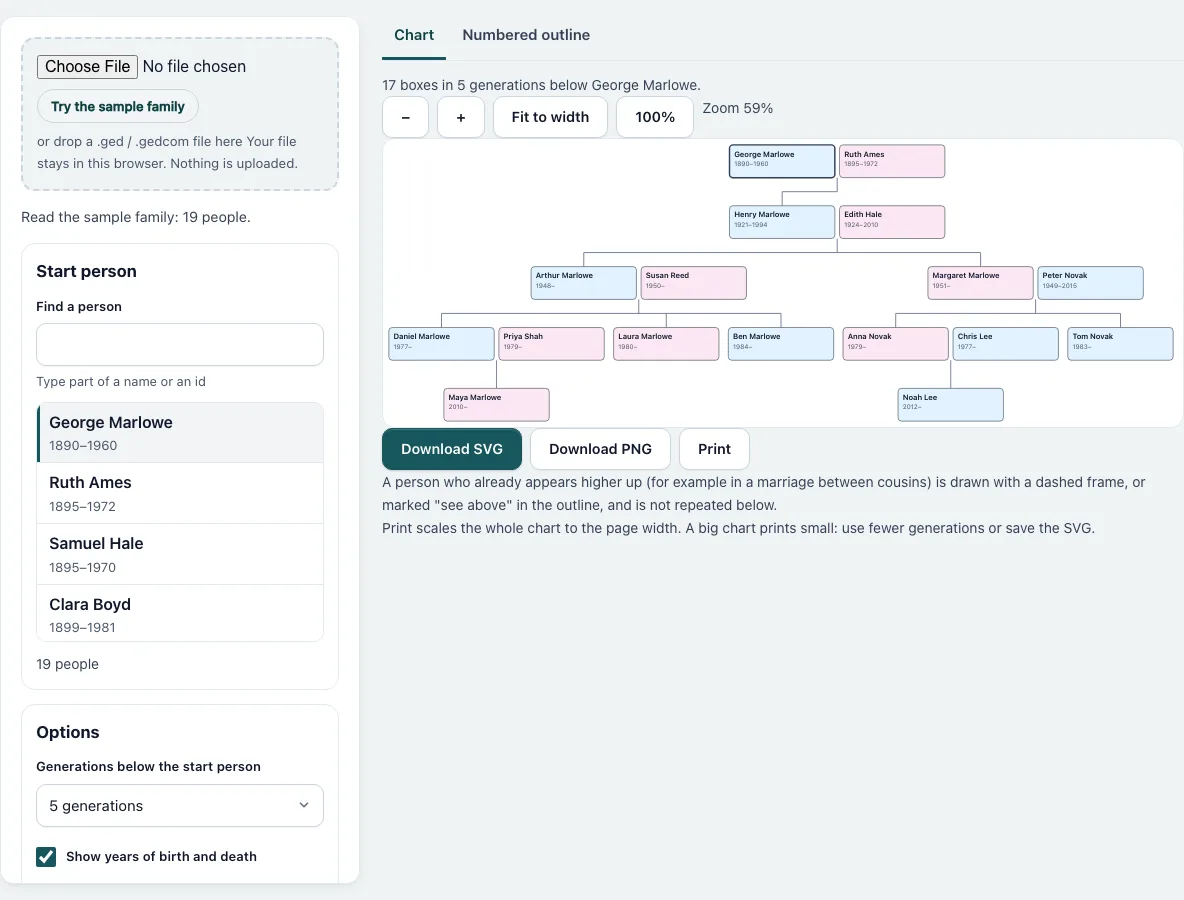Select the Henry Marlowe chart box
The width and height of the screenshot is (1184, 900).
pyautogui.click(x=782, y=222)
